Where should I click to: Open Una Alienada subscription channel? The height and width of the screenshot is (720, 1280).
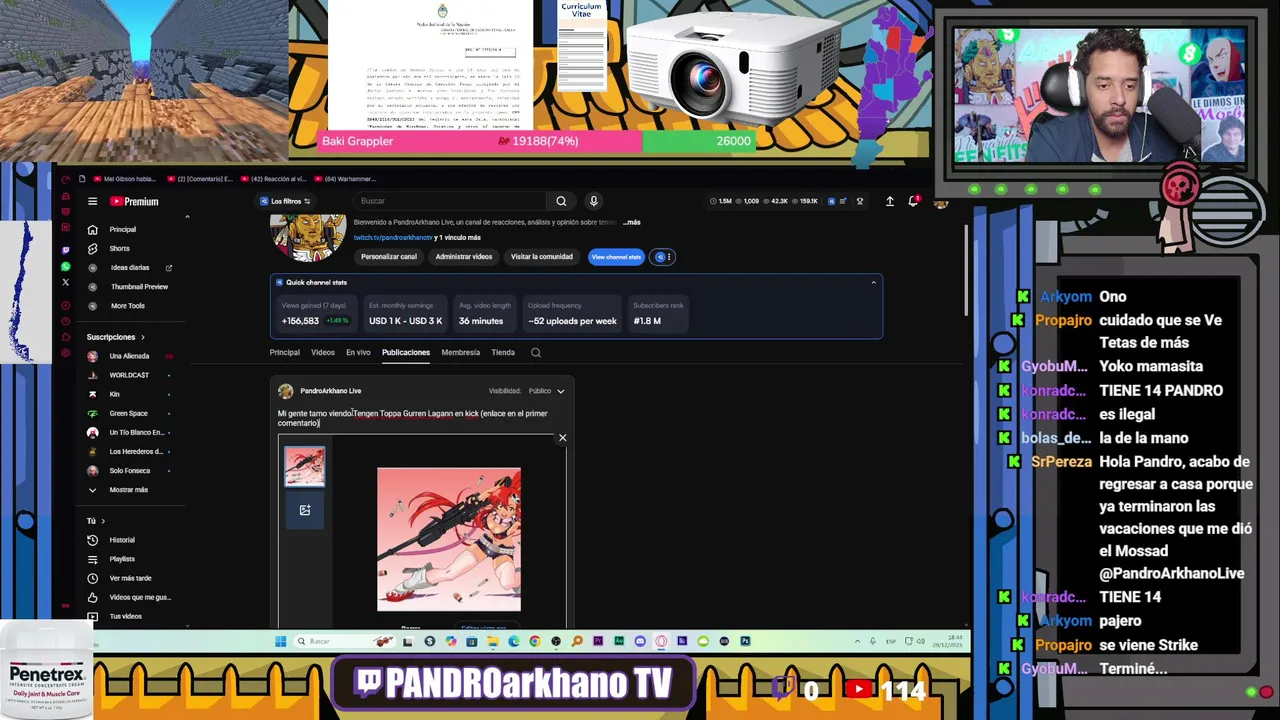pos(129,356)
